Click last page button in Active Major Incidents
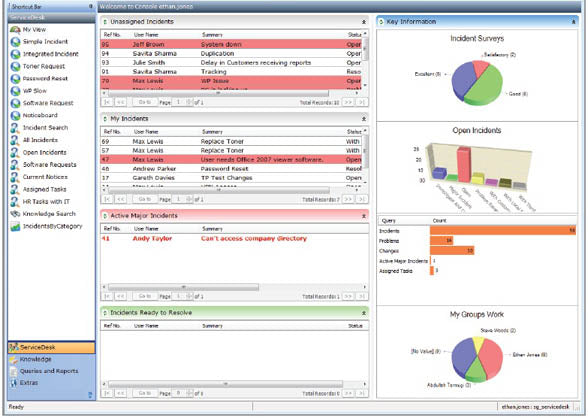Screen dimensions: 588x418 [362, 297]
